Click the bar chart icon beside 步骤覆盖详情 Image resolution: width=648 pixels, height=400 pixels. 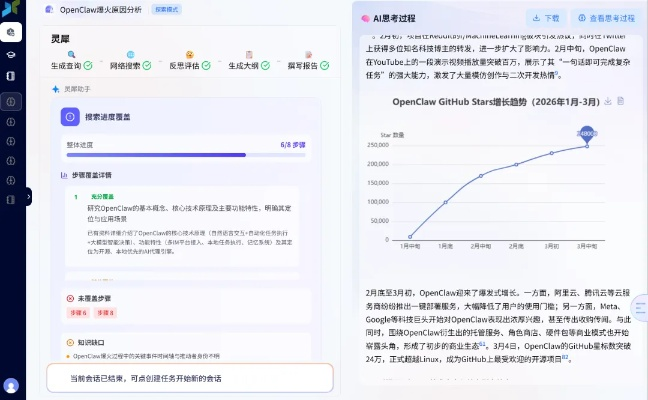coord(64,175)
